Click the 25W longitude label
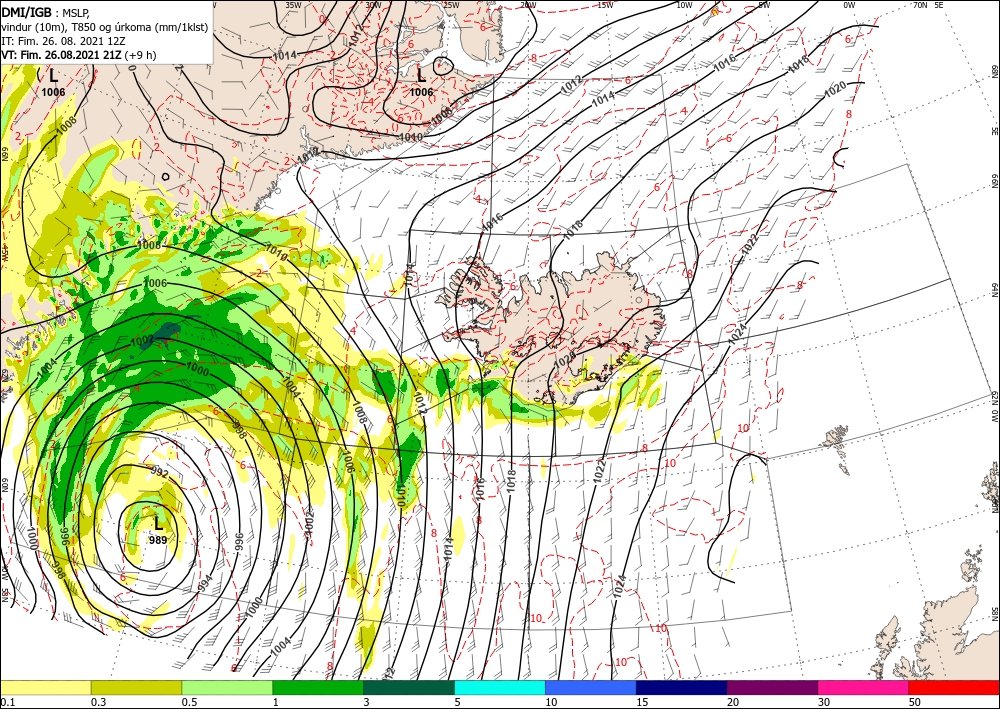This screenshot has width=1000, height=709. (451, 5)
